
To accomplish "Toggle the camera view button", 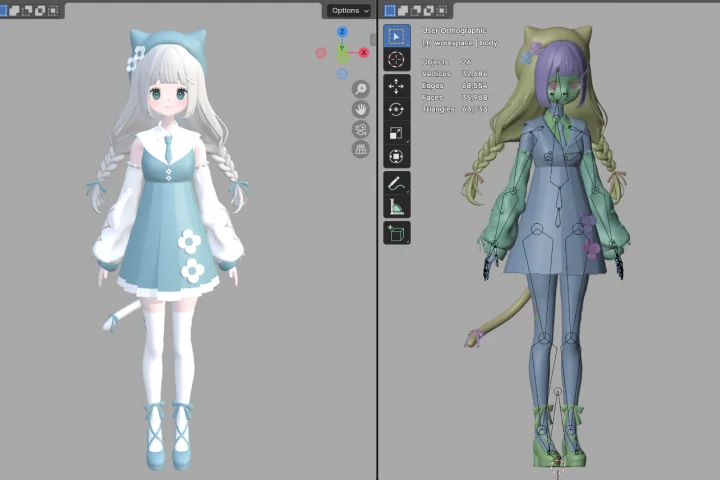I will 361,129.
